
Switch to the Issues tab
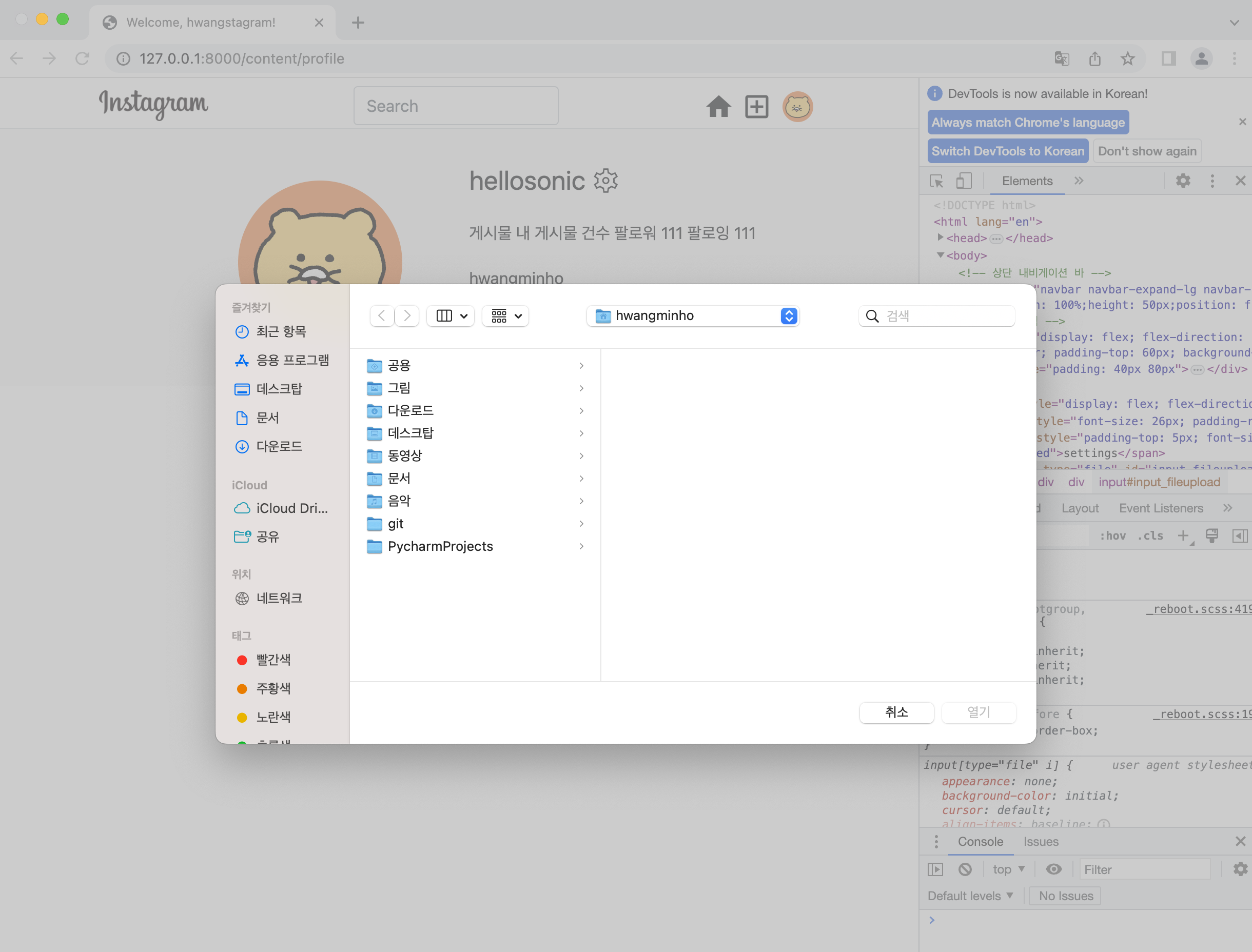[1040, 842]
